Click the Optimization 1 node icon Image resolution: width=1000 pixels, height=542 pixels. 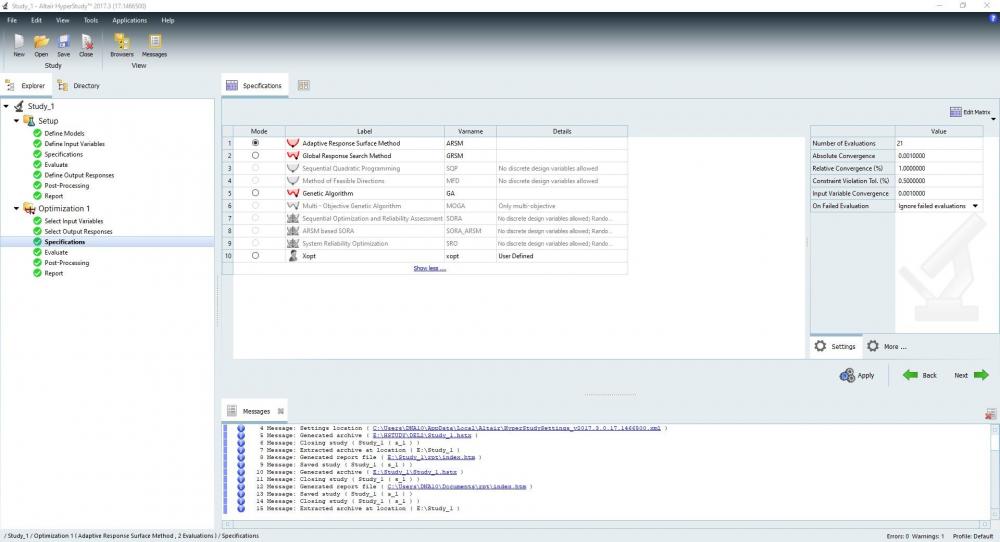click(x=29, y=209)
